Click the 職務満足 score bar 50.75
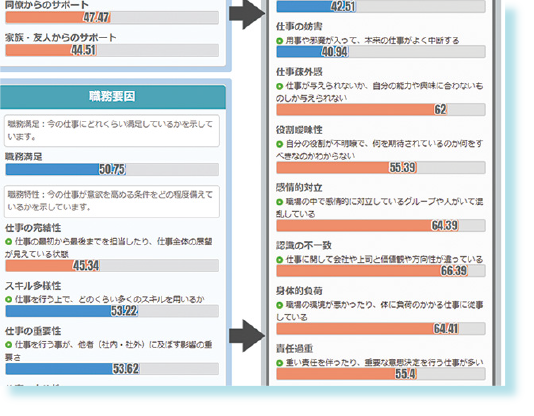The height and width of the screenshot is (416, 534). (x=112, y=170)
